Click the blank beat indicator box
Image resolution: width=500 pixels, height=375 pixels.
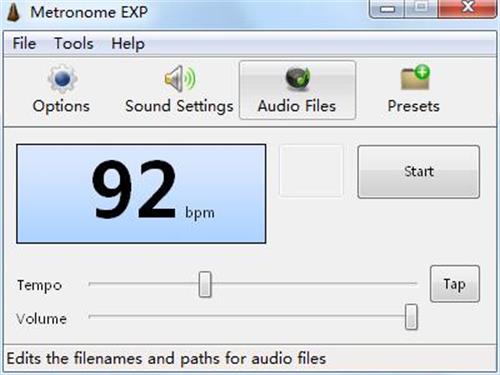311,171
